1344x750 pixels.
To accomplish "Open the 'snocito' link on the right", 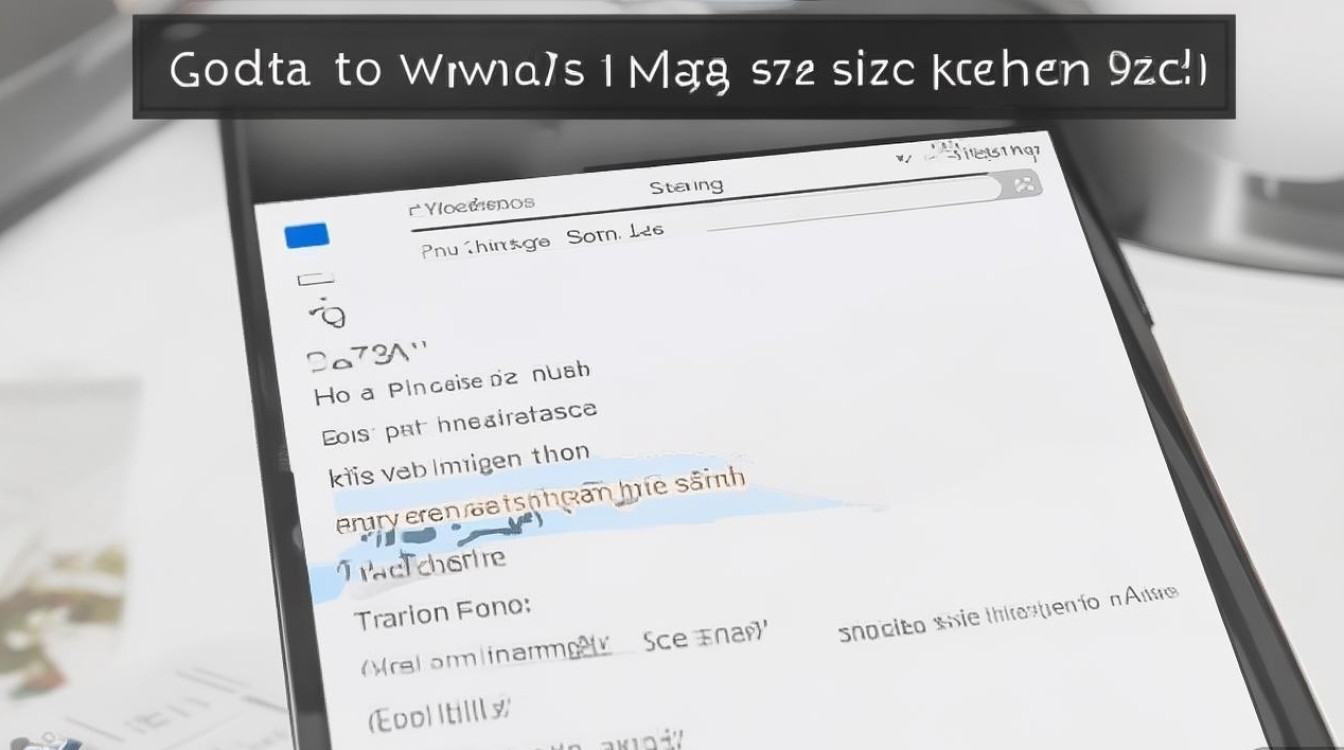I will [881, 627].
